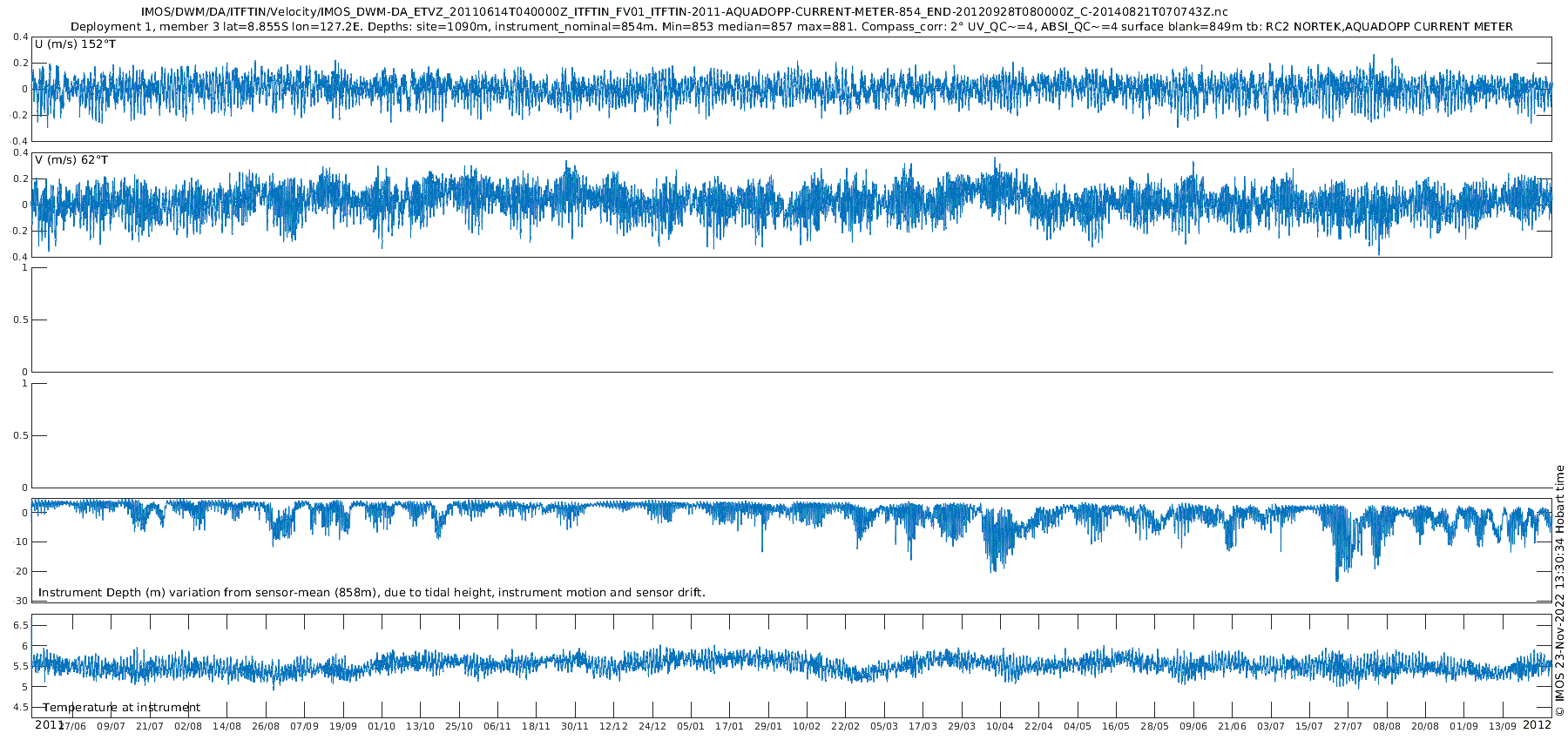Click the 01/09 date tick label
This screenshot has width=1568, height=740.
(1463, 726)
